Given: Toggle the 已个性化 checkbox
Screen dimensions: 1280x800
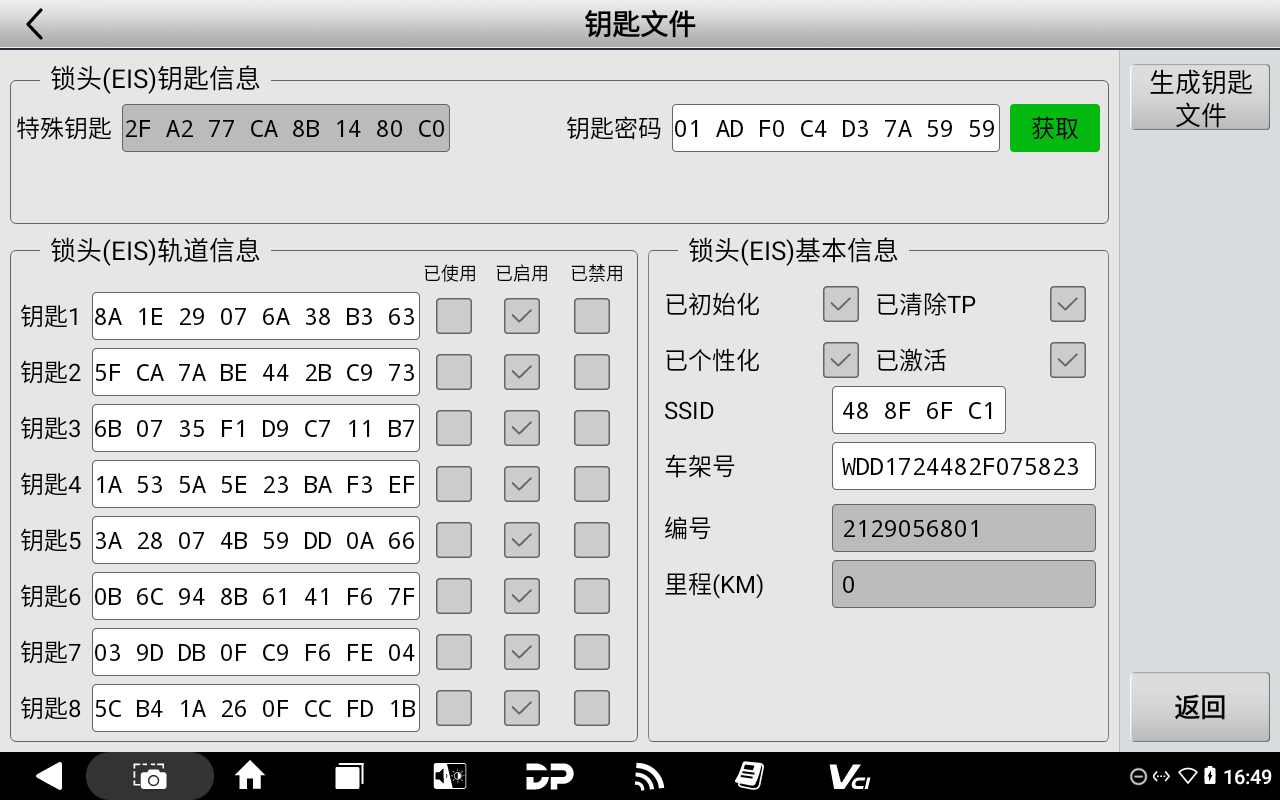Looking at the screenshot, I should (x=841, y=360).
